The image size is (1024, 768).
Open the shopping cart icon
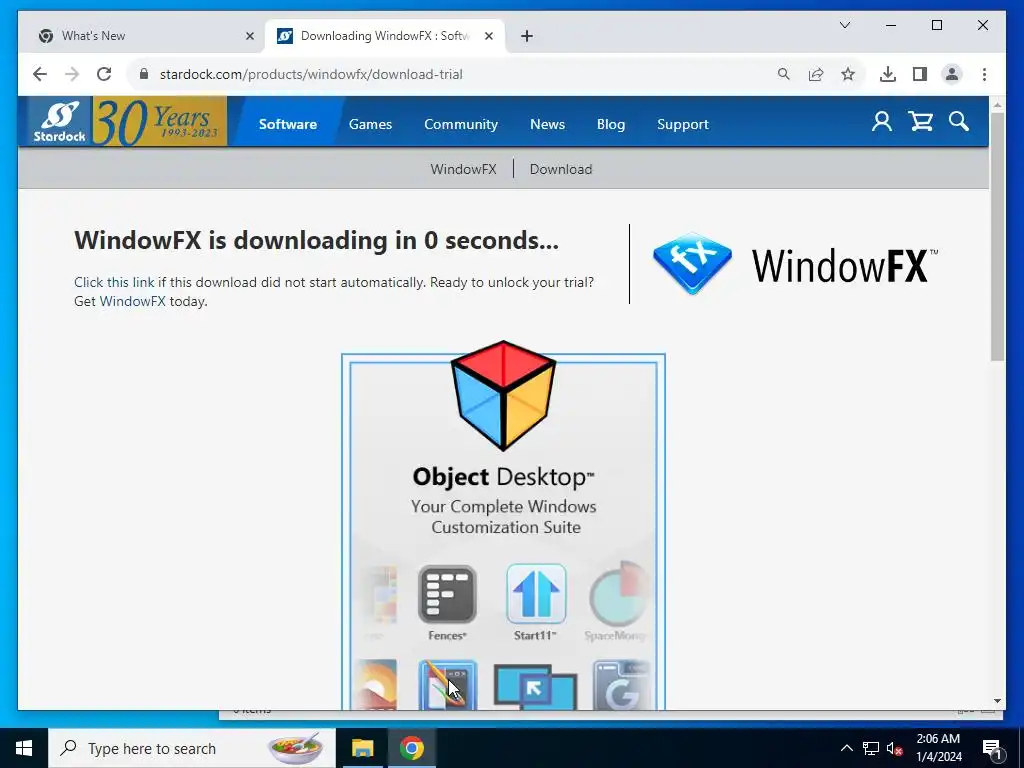920,121
